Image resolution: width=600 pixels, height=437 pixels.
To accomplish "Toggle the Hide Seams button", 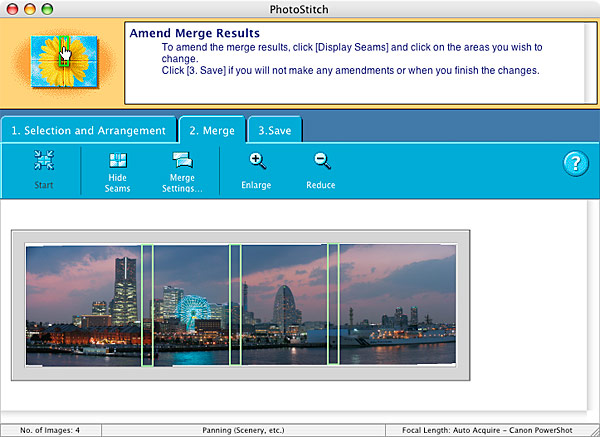I will pos(117,172).
